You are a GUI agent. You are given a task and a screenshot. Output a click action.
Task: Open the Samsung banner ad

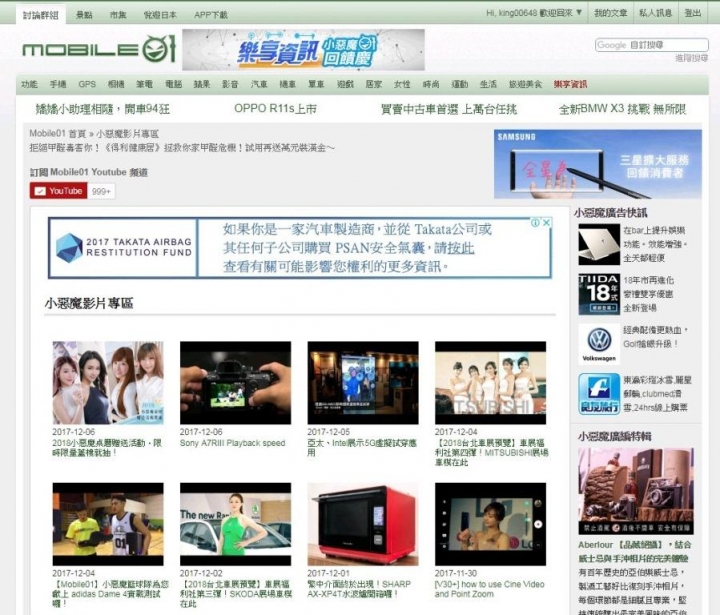pos(597,164)
